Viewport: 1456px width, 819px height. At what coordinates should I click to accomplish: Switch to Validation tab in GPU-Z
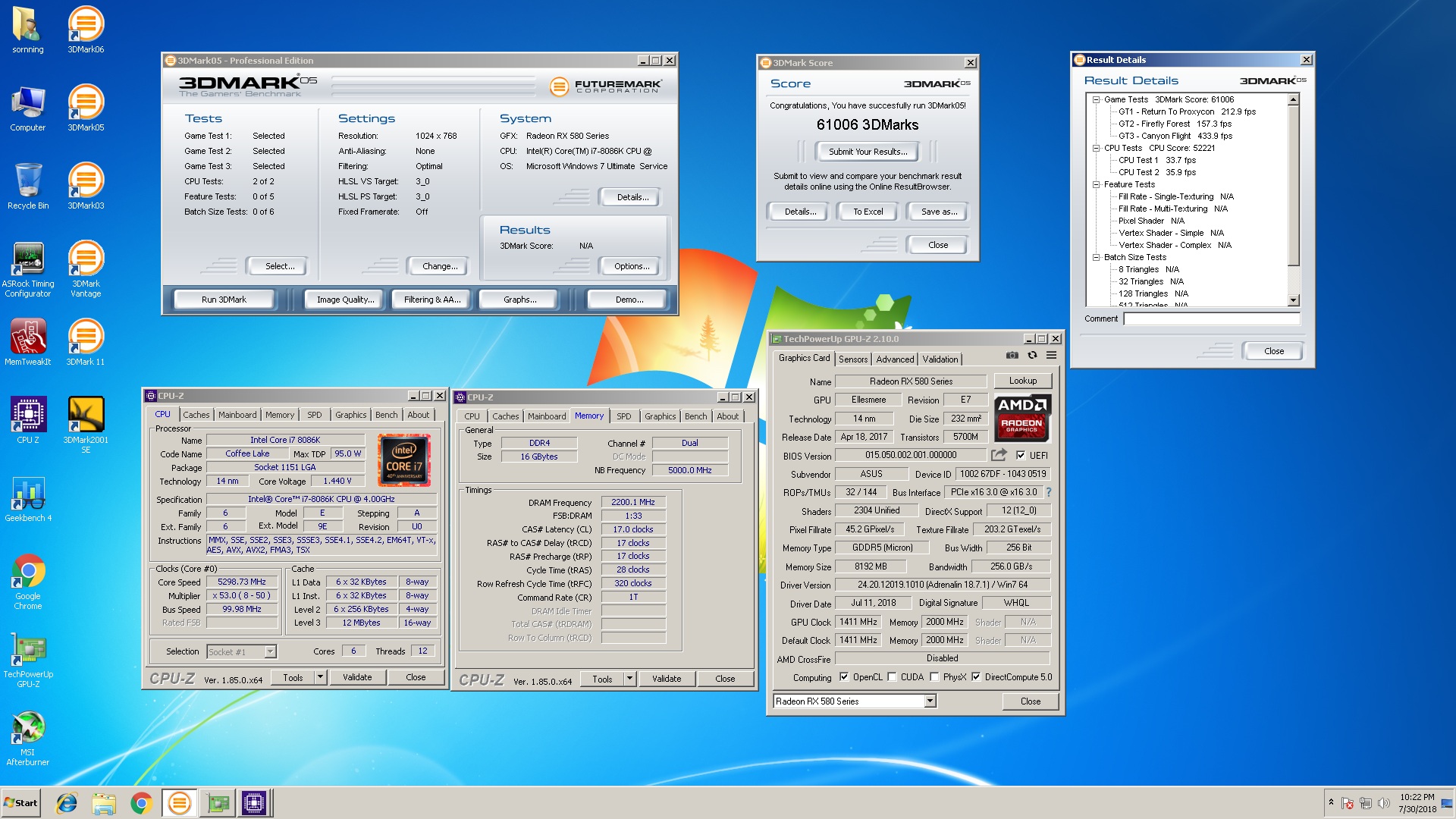(x=940, y=359)
